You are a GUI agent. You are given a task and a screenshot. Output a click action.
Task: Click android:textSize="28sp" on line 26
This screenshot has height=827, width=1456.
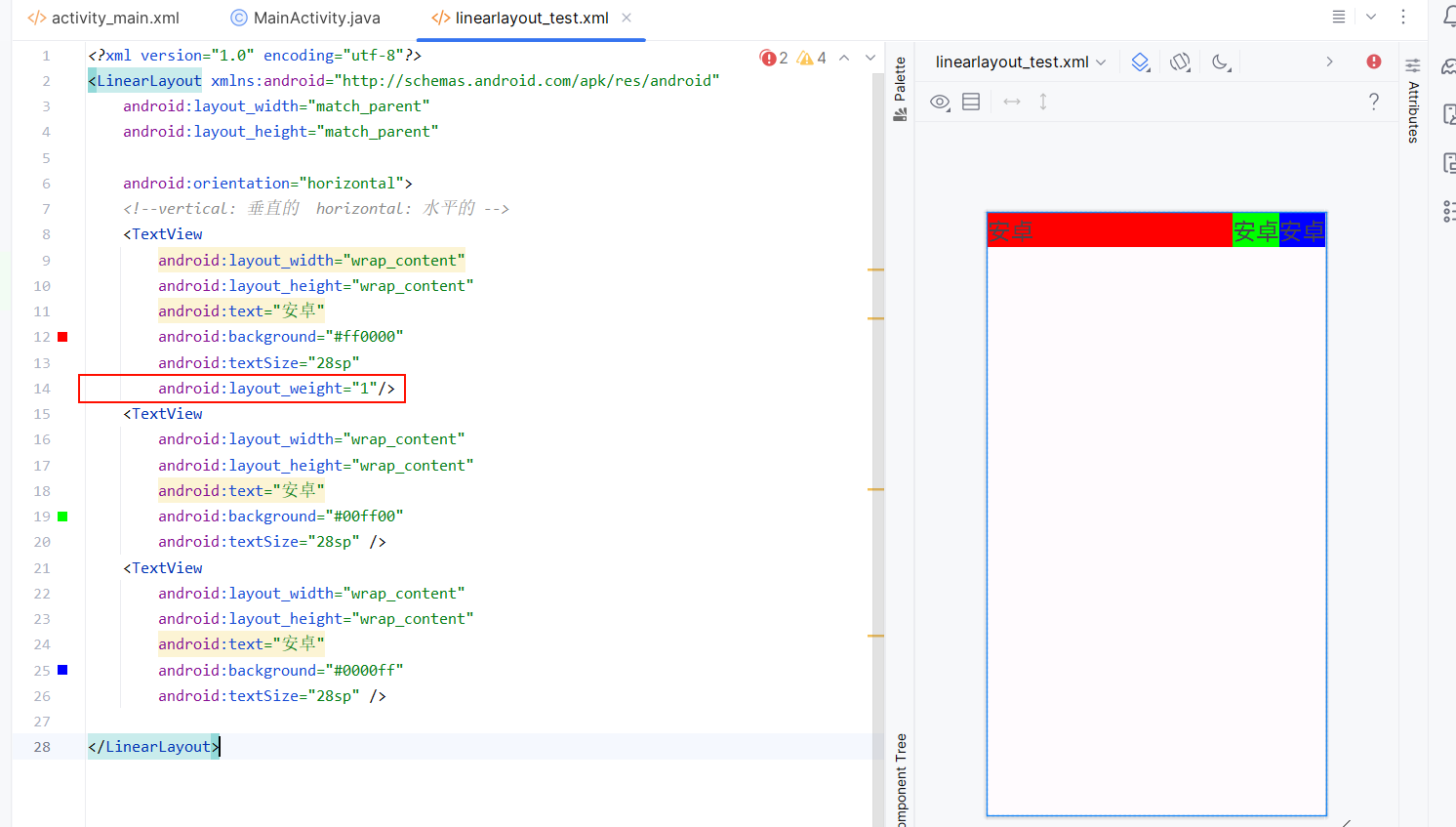[259, 696]
